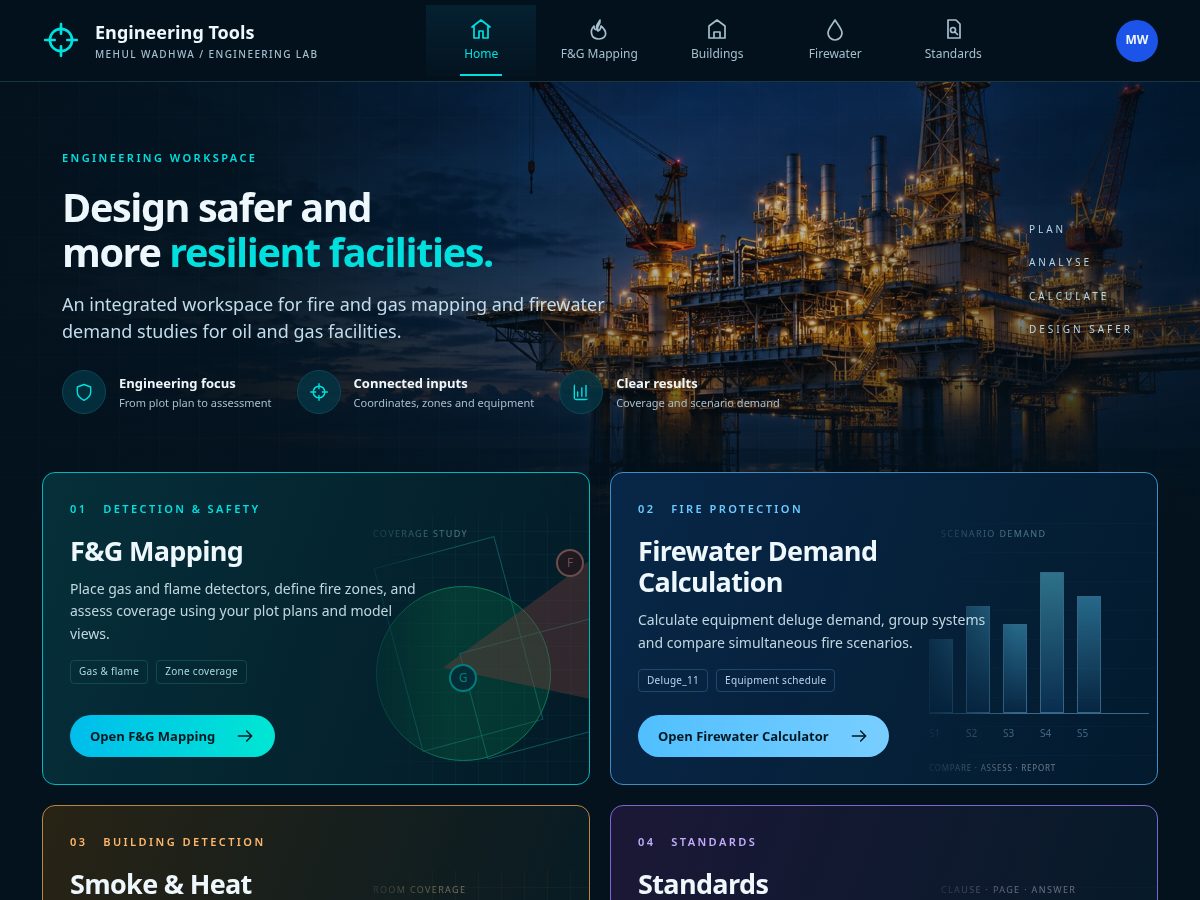The height and width of the screenshot is (900, 1200).
Task: Click the 03 BUILDING DETECTION label
Action: (x=167, y=842)
